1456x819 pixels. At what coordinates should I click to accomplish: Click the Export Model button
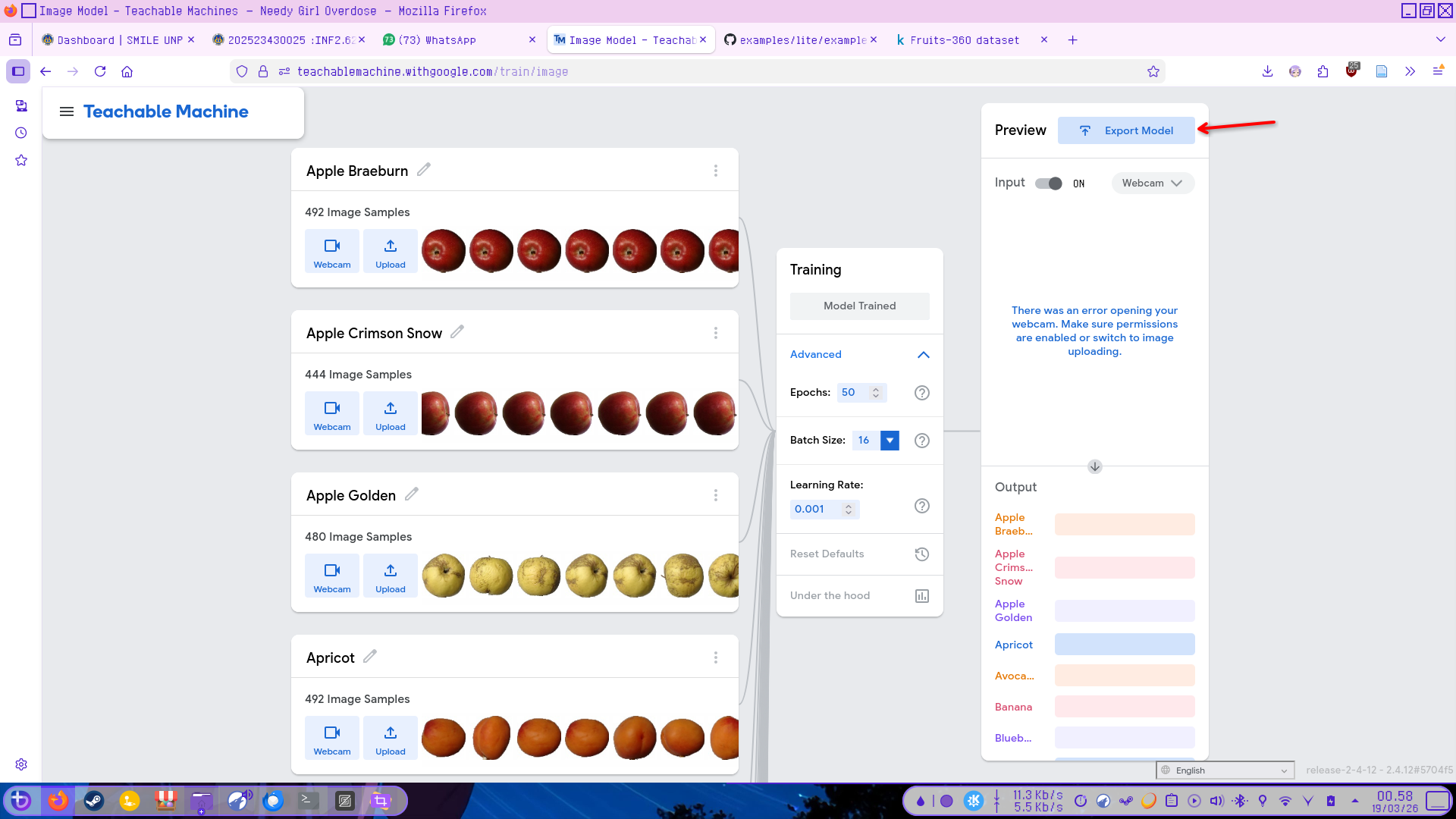click(x=1126, y=130)
